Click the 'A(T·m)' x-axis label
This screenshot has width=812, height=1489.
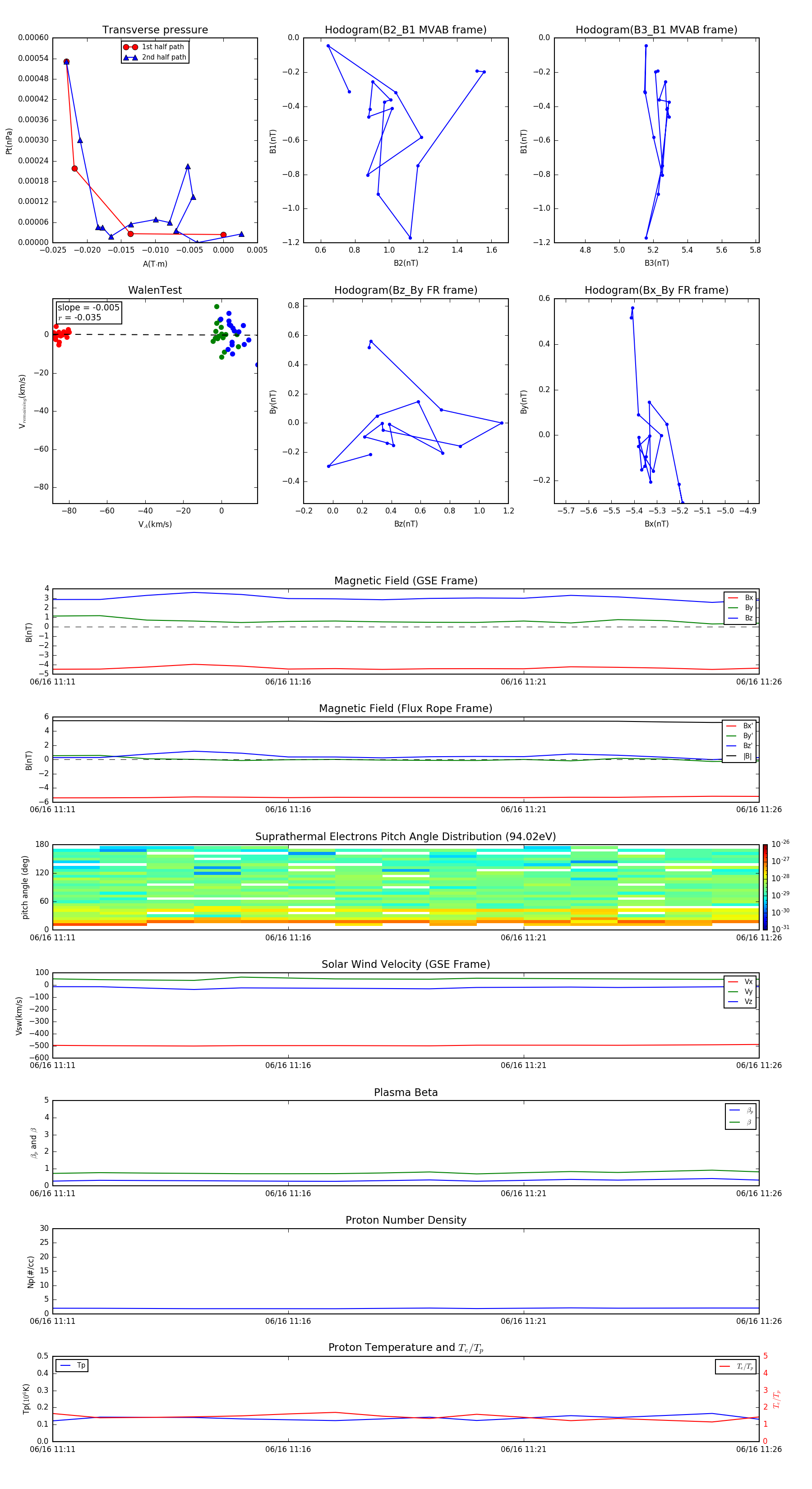point(155,264)
